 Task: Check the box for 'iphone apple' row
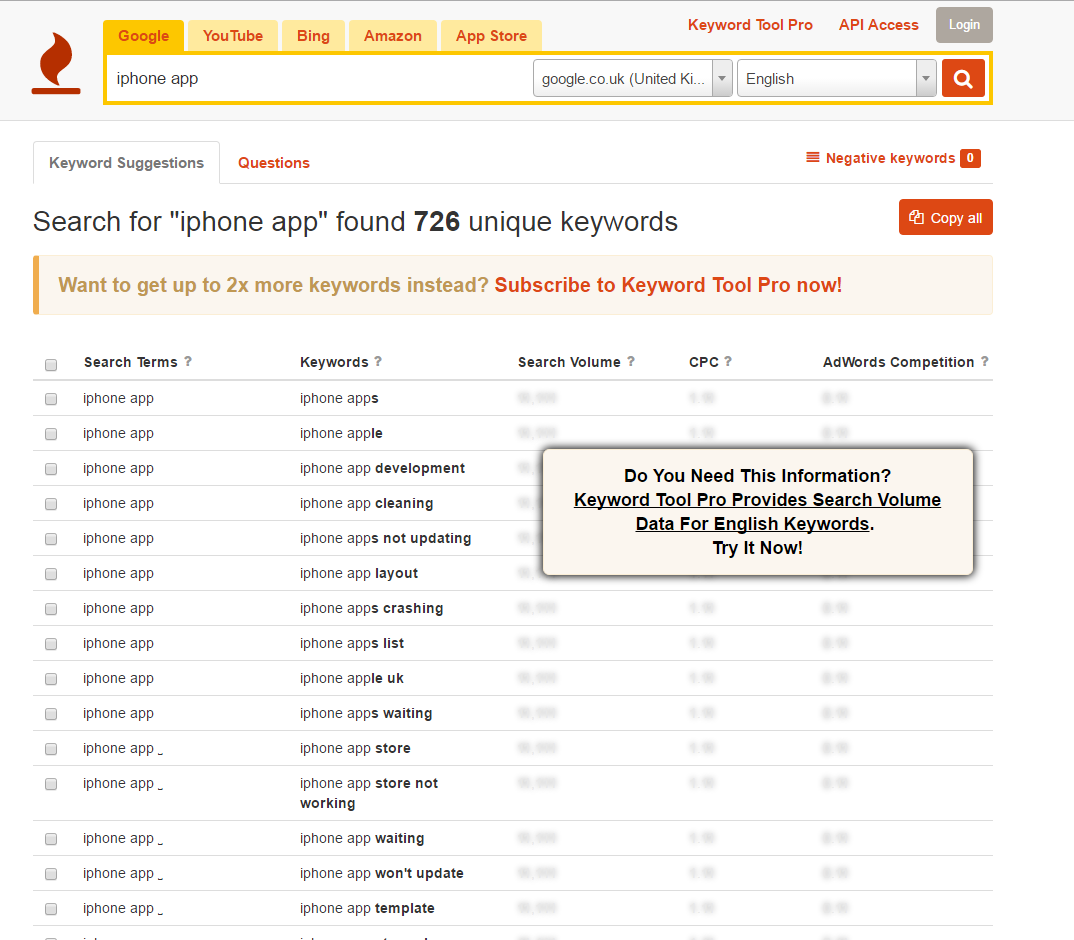pyautogui.click(x=51, y=434)
